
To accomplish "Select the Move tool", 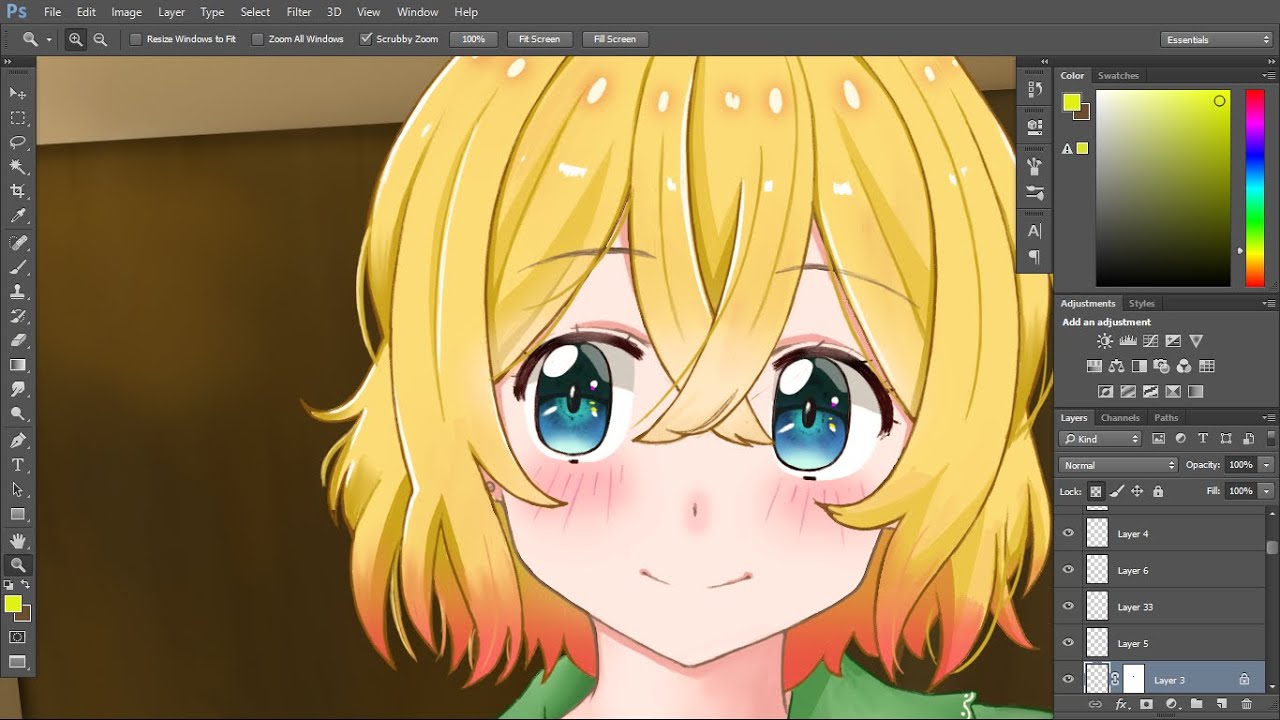I will (18, 92).
